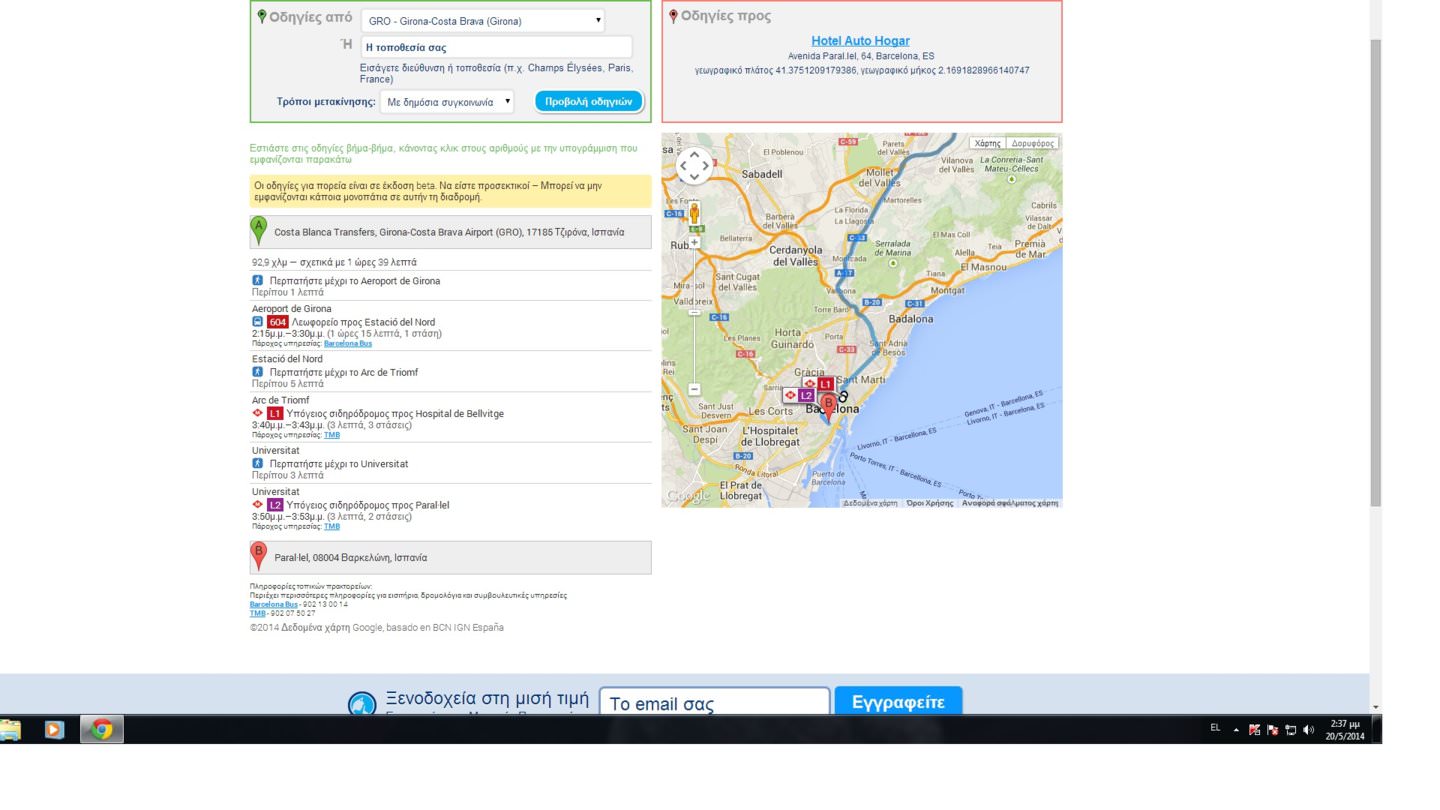Screen dimensions: 1440x810
Task: Click the red B destination marker on map
Action: [x=828, y=405]
